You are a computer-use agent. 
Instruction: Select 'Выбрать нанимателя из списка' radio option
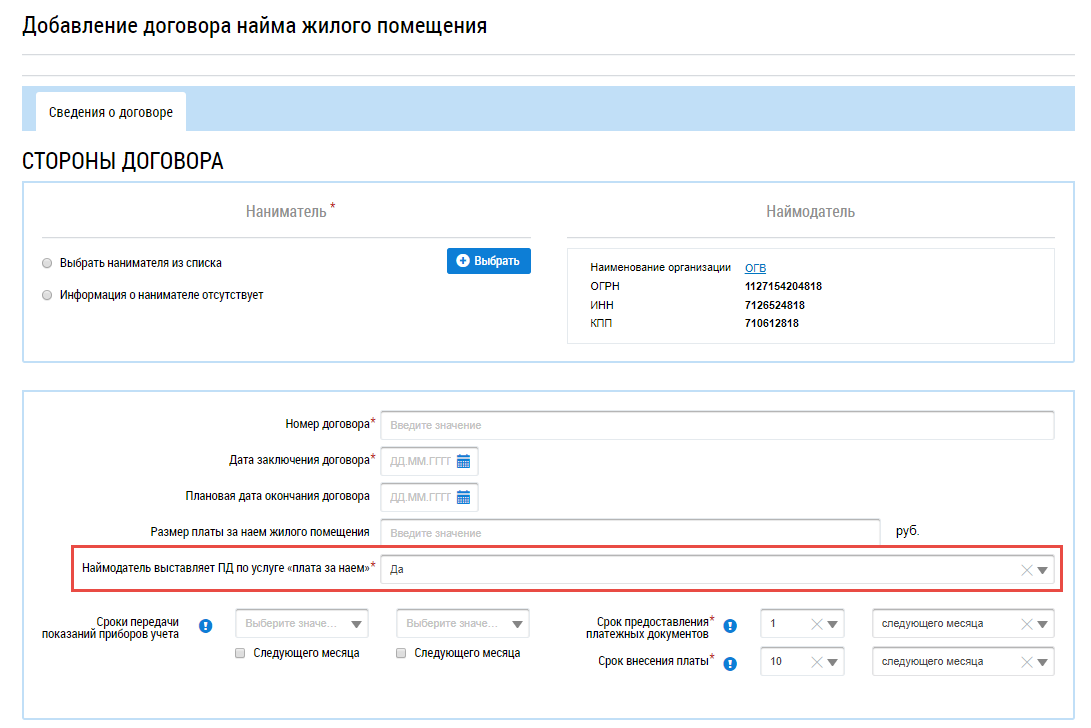[47, 263]
